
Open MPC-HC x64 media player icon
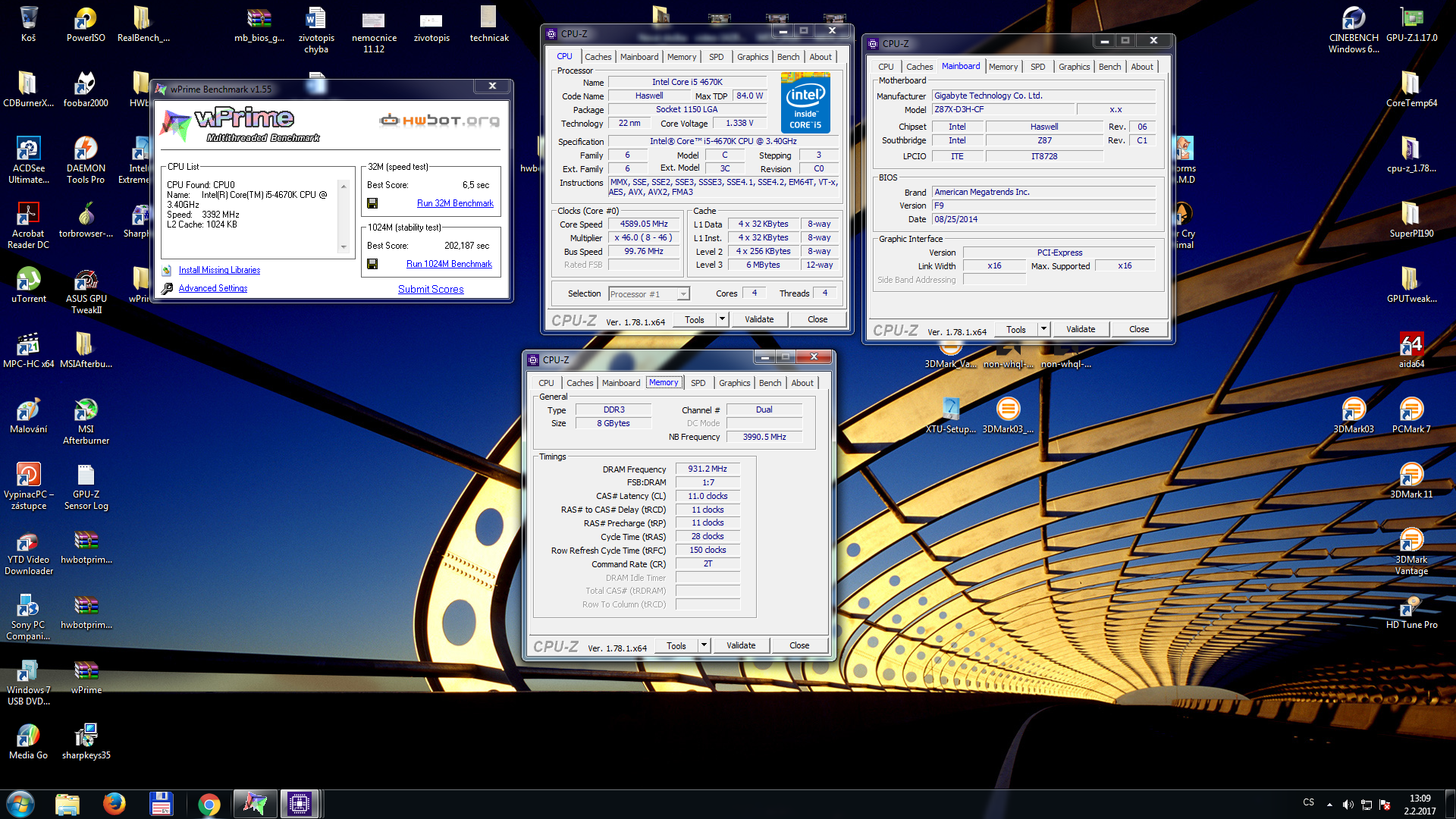(28, 350)
